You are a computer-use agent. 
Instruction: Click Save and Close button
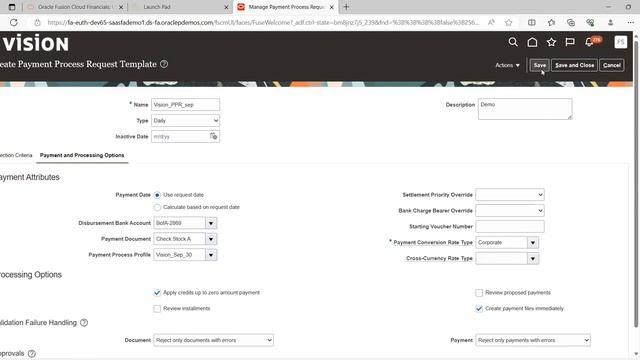tap(574, 65)
